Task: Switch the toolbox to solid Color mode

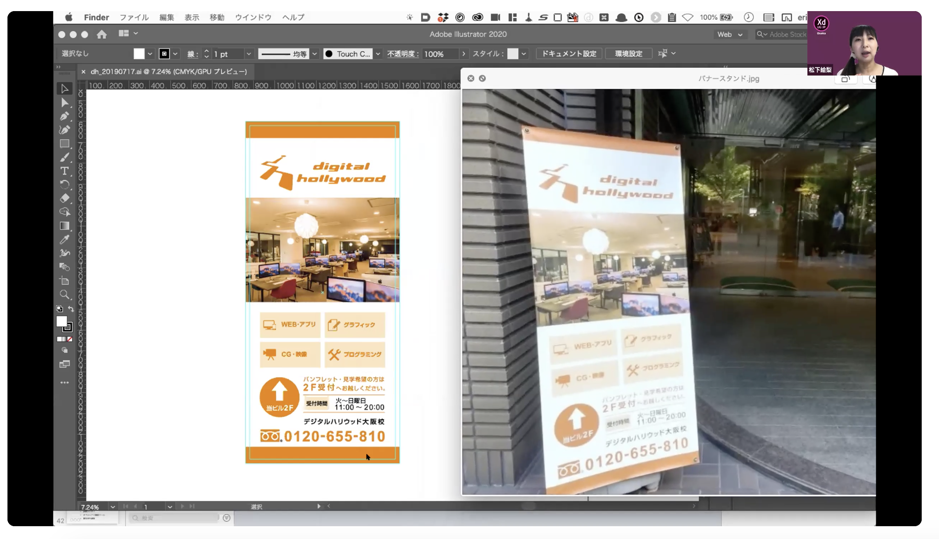Action: pos(60,340)
